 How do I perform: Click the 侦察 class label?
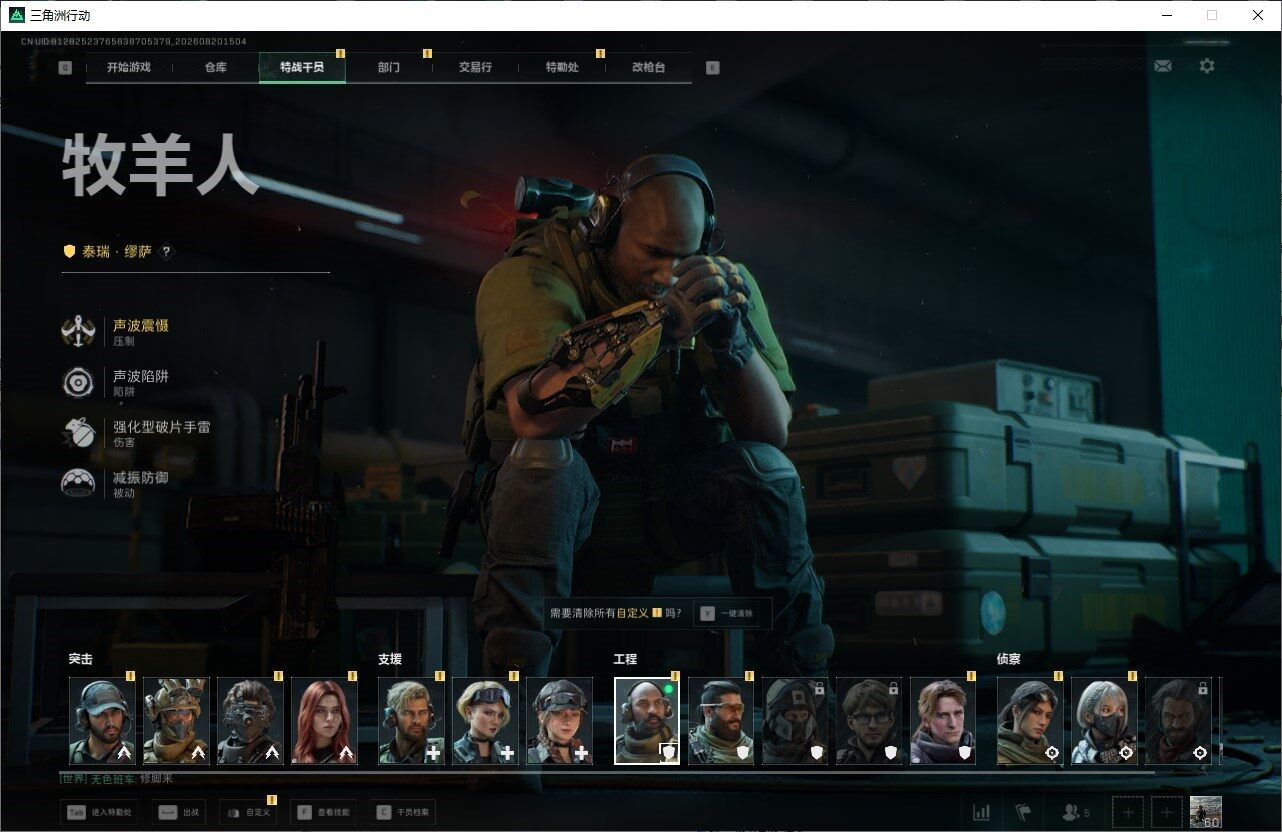pyautogui.click(x=1009, y=660)
